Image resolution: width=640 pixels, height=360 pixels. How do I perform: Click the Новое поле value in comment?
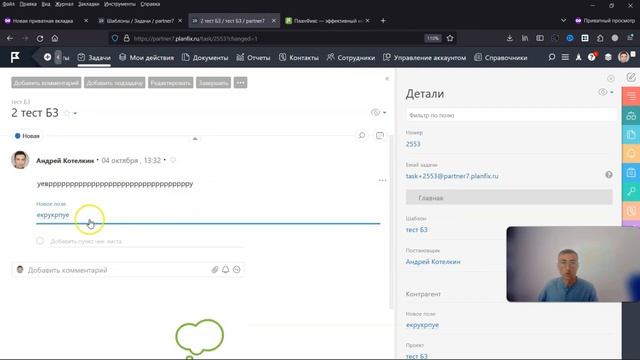pyautogui.click(x=53, y=215)
